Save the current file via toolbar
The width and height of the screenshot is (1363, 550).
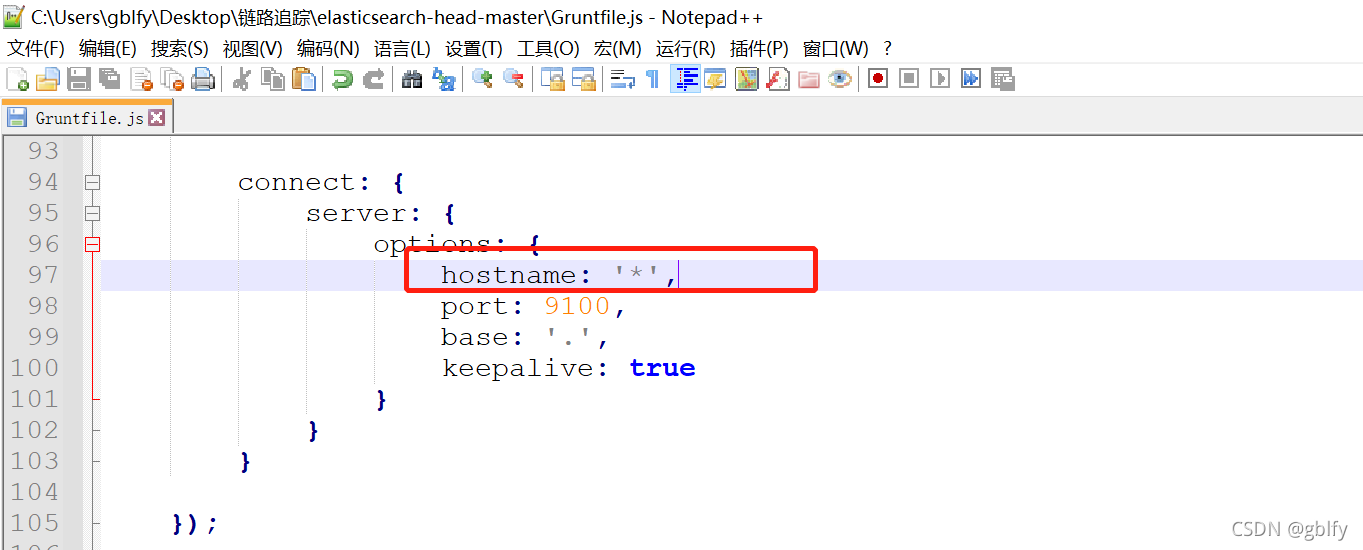79,79
